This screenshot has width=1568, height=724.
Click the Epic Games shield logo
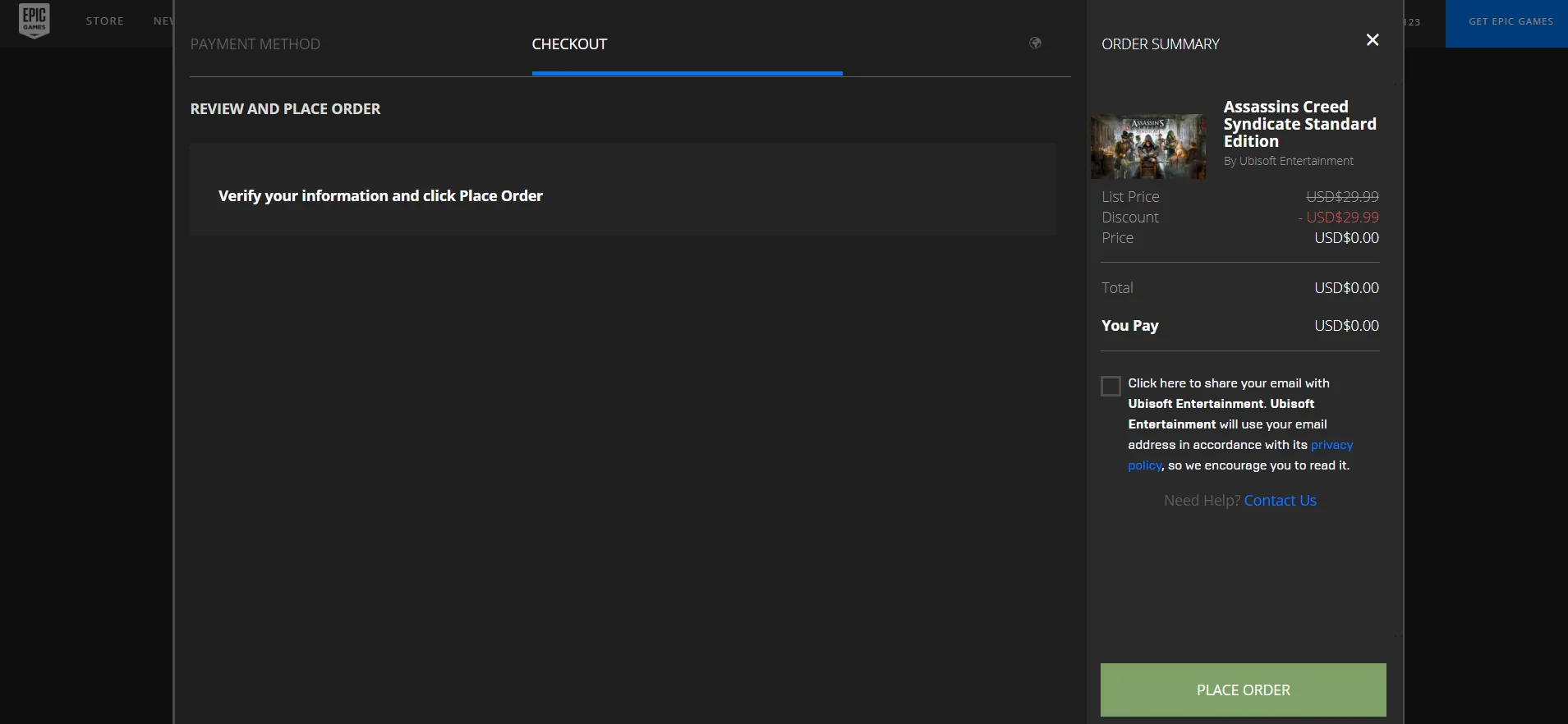(x=34, y=21)
